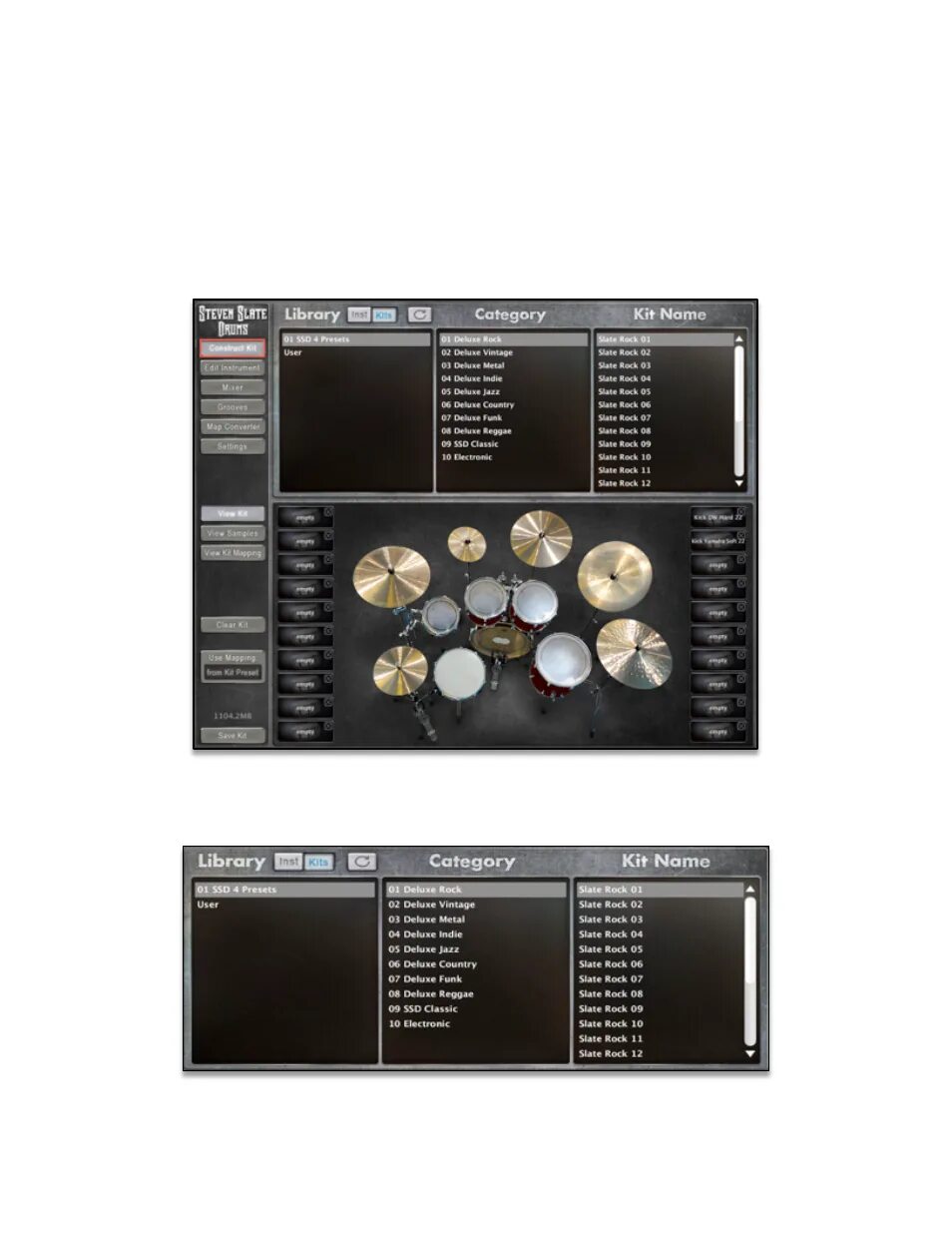
Task: Click the Kit Name scroll-down arrow in the enlarged browser image
Action: 750,1054
